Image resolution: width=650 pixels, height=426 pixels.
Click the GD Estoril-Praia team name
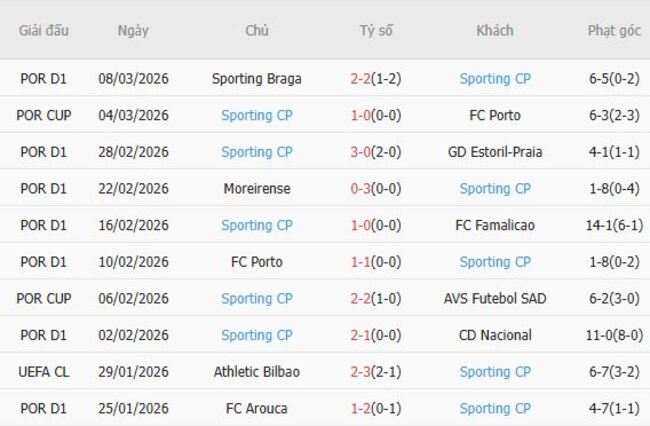click(495, 152)
